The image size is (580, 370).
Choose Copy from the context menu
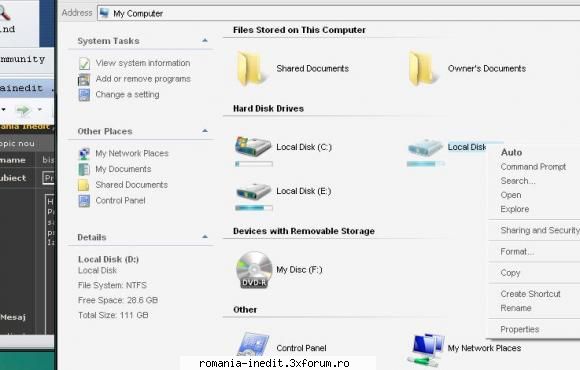(510, 273)
